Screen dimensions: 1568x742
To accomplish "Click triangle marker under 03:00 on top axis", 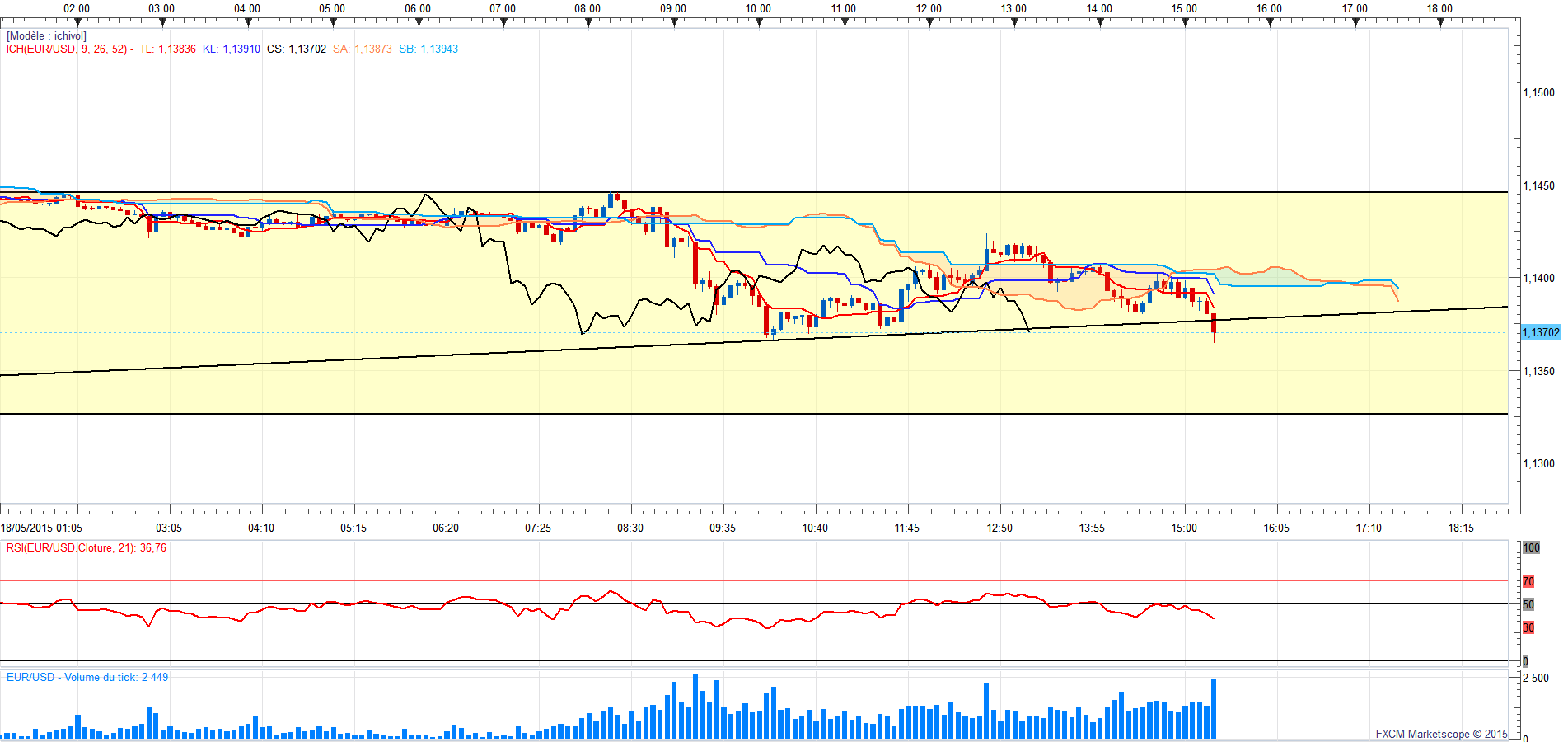I will (162, 23).
